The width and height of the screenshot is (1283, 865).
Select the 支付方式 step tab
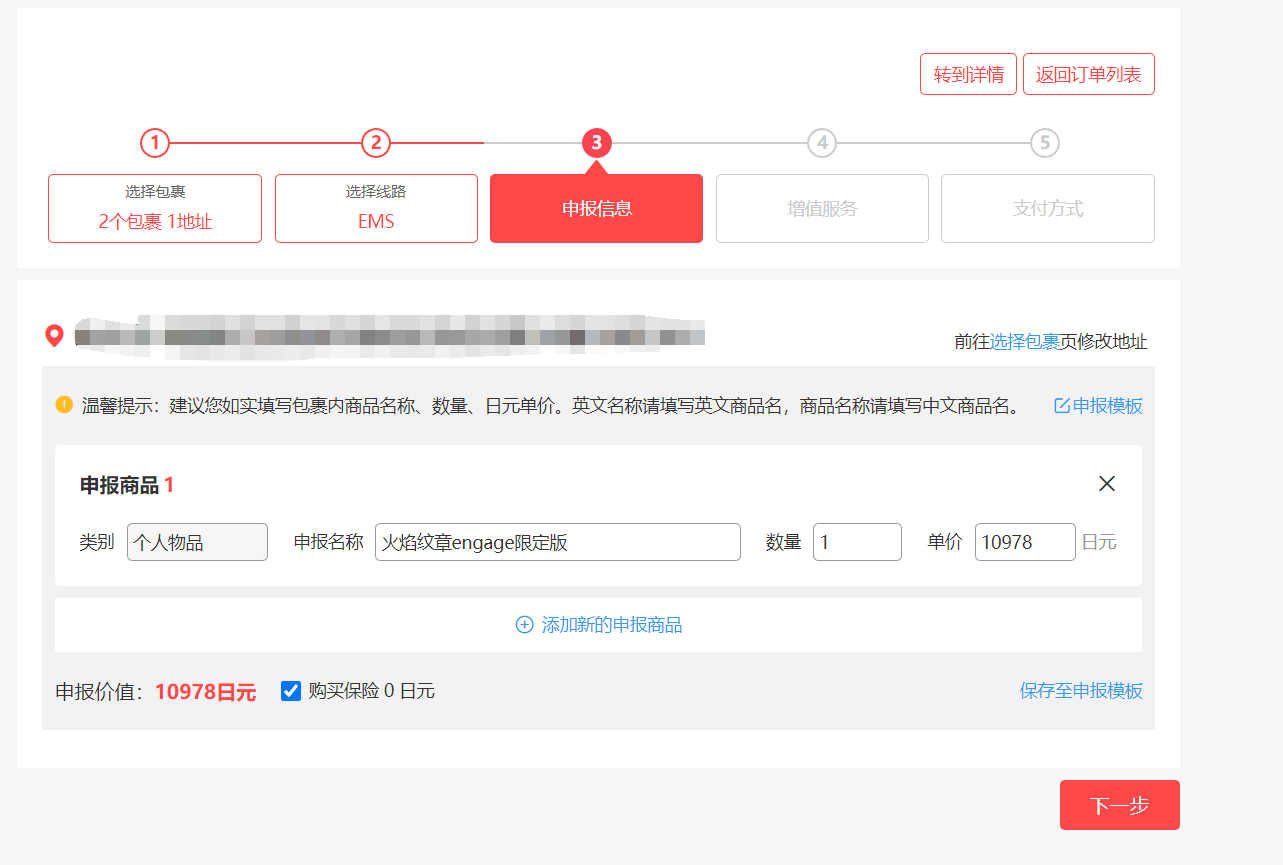[x=1047, y=209]
